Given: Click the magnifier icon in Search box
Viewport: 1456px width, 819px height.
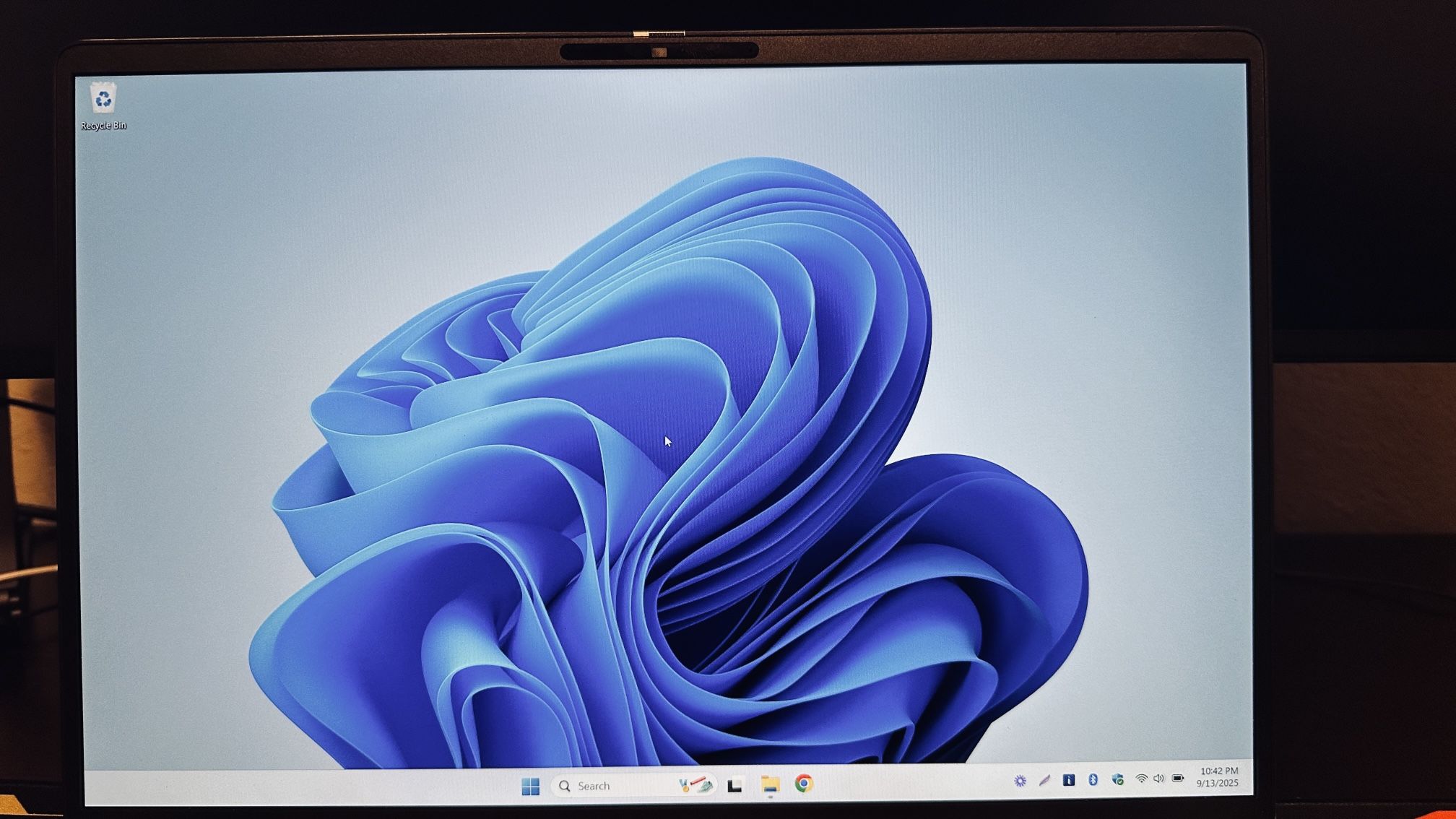Looking at the screenshot, I should click(565, 786).
